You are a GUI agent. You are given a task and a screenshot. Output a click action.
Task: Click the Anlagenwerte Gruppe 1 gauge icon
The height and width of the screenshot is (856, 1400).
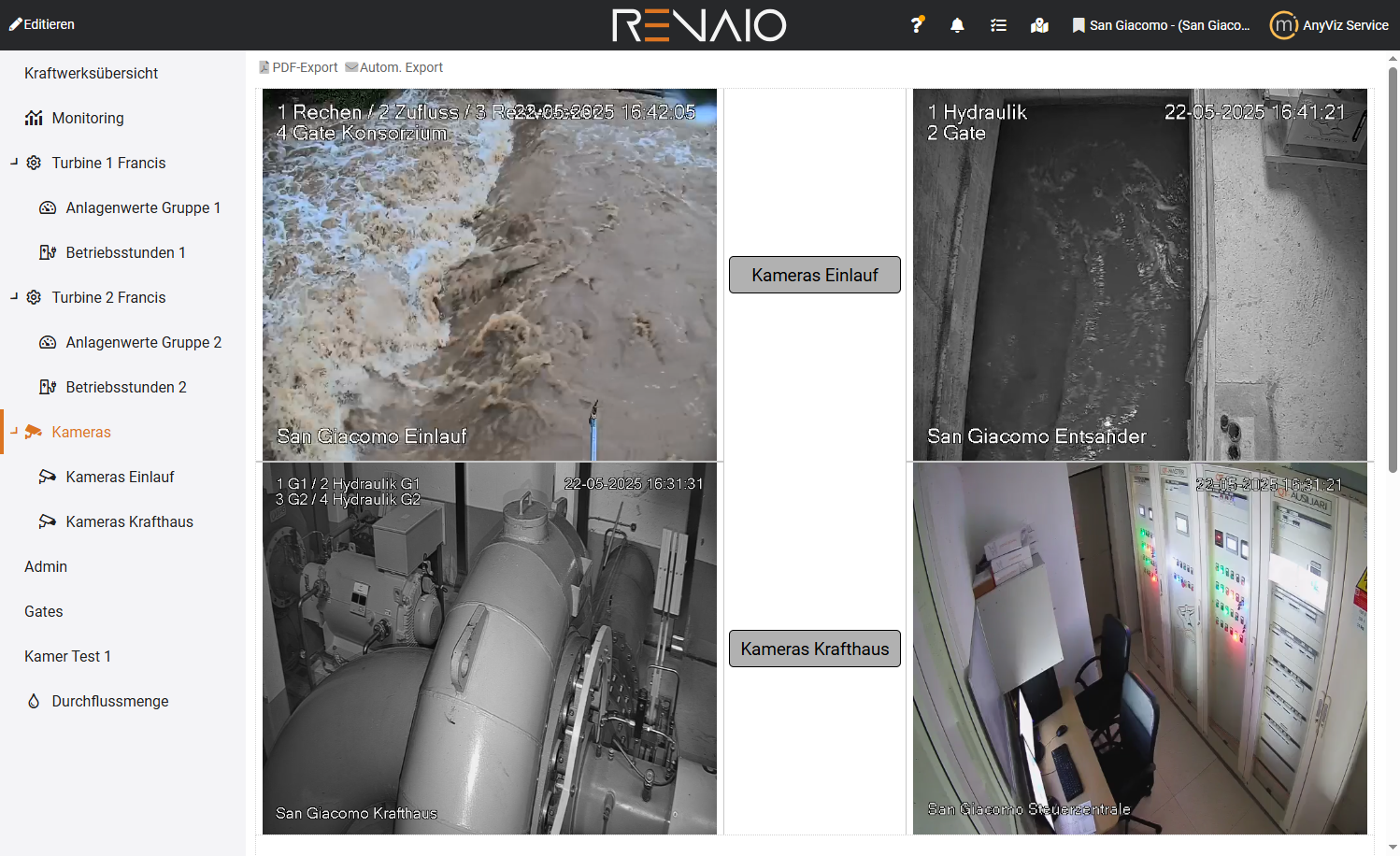(47, 207)
